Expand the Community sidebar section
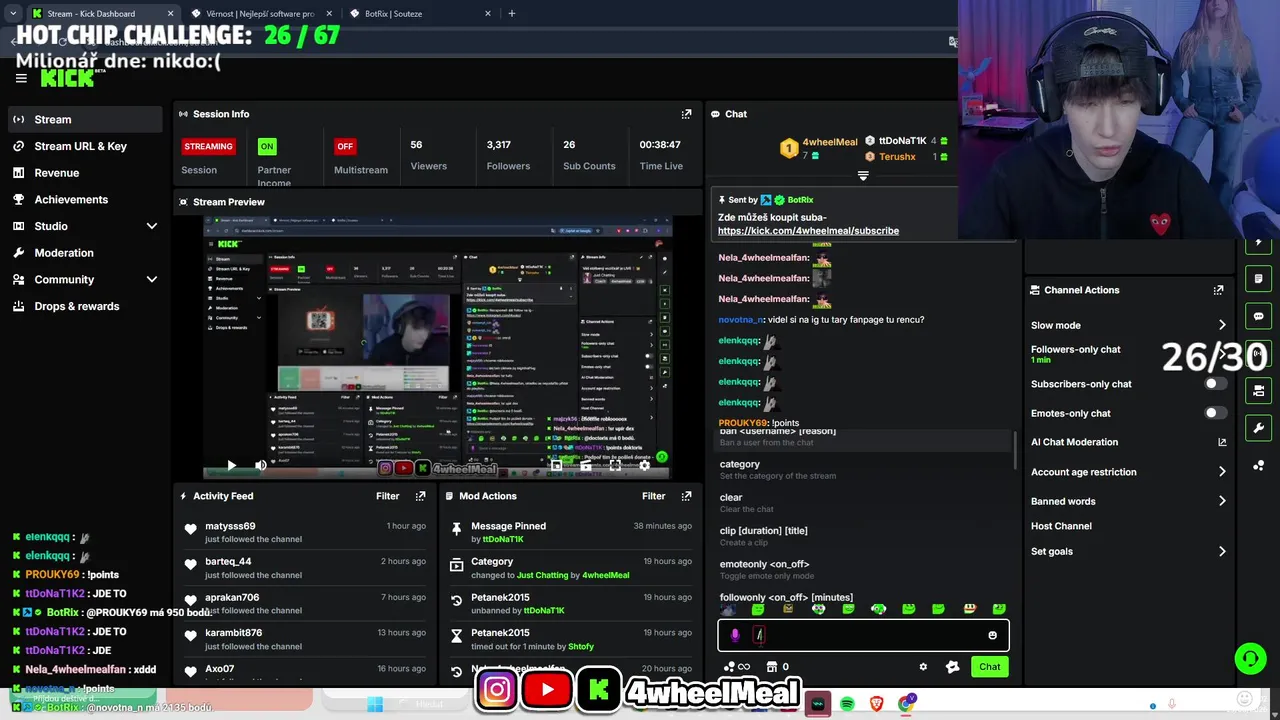This screenshot has height=720, width=1280. pos(152,280)
